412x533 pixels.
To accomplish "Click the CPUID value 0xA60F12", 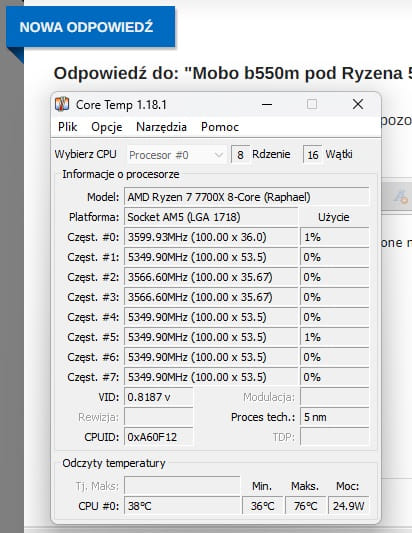I will coord(158,437).
